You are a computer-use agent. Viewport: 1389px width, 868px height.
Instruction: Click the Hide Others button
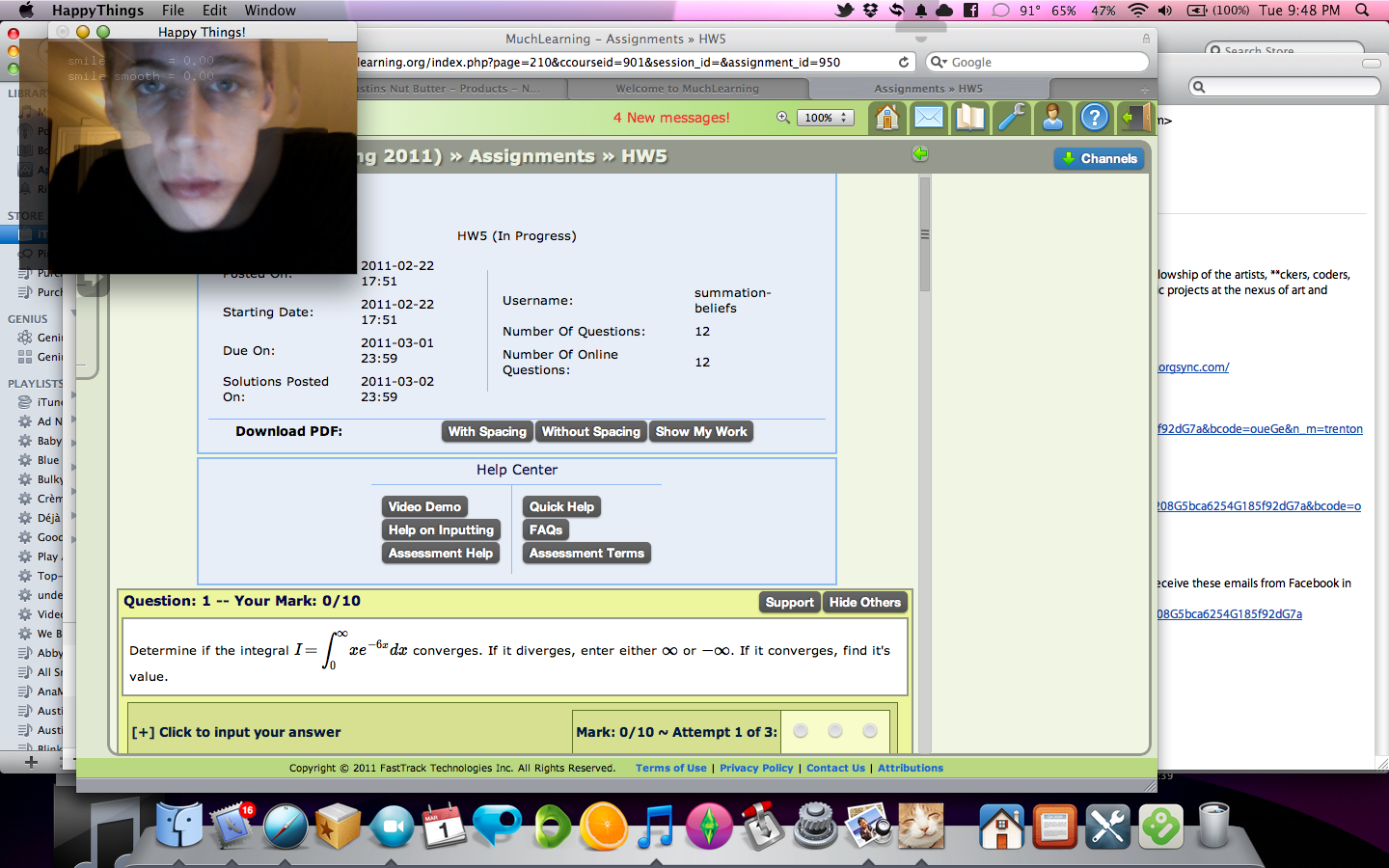pyautogui.click(x=864, y=603)
